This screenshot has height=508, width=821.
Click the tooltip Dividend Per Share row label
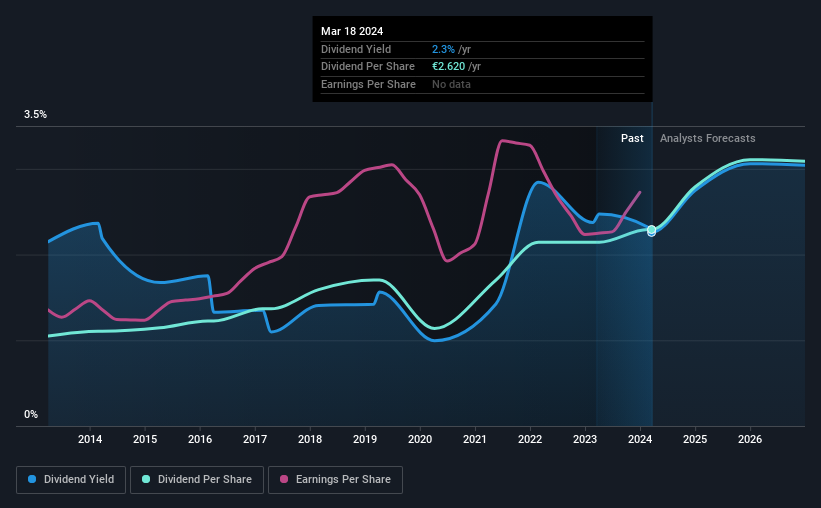[368, 67]
